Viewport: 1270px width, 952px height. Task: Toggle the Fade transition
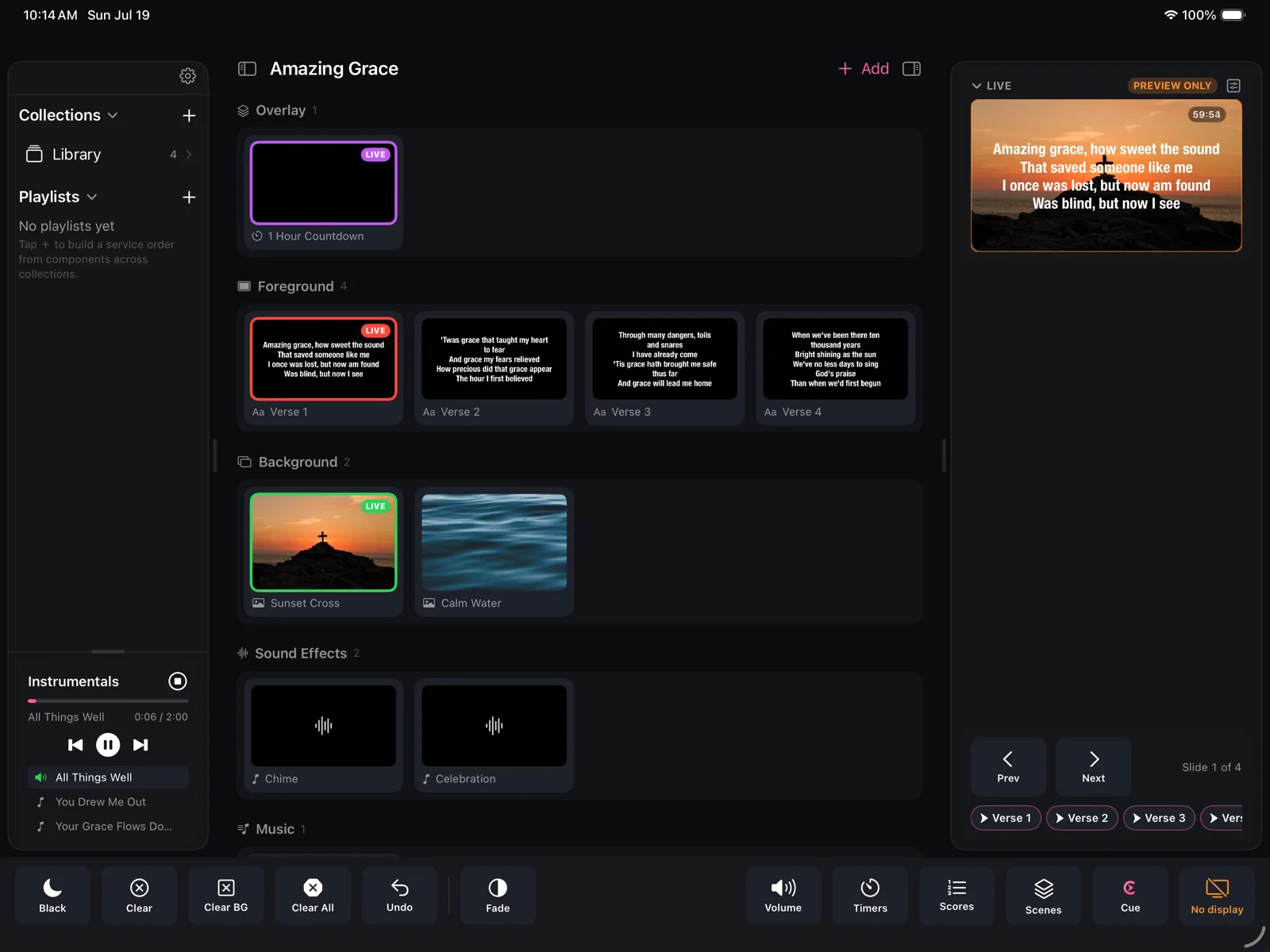(498, 895)
